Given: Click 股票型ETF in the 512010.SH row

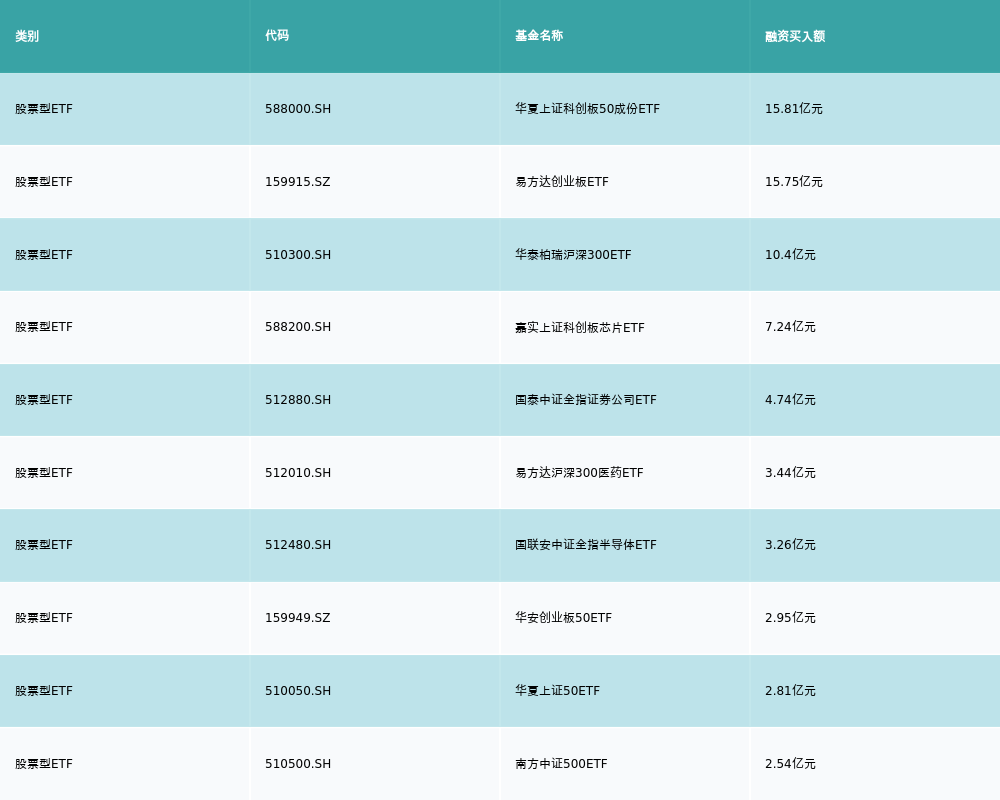Looking at the screenshot, I should coord(44,473).
